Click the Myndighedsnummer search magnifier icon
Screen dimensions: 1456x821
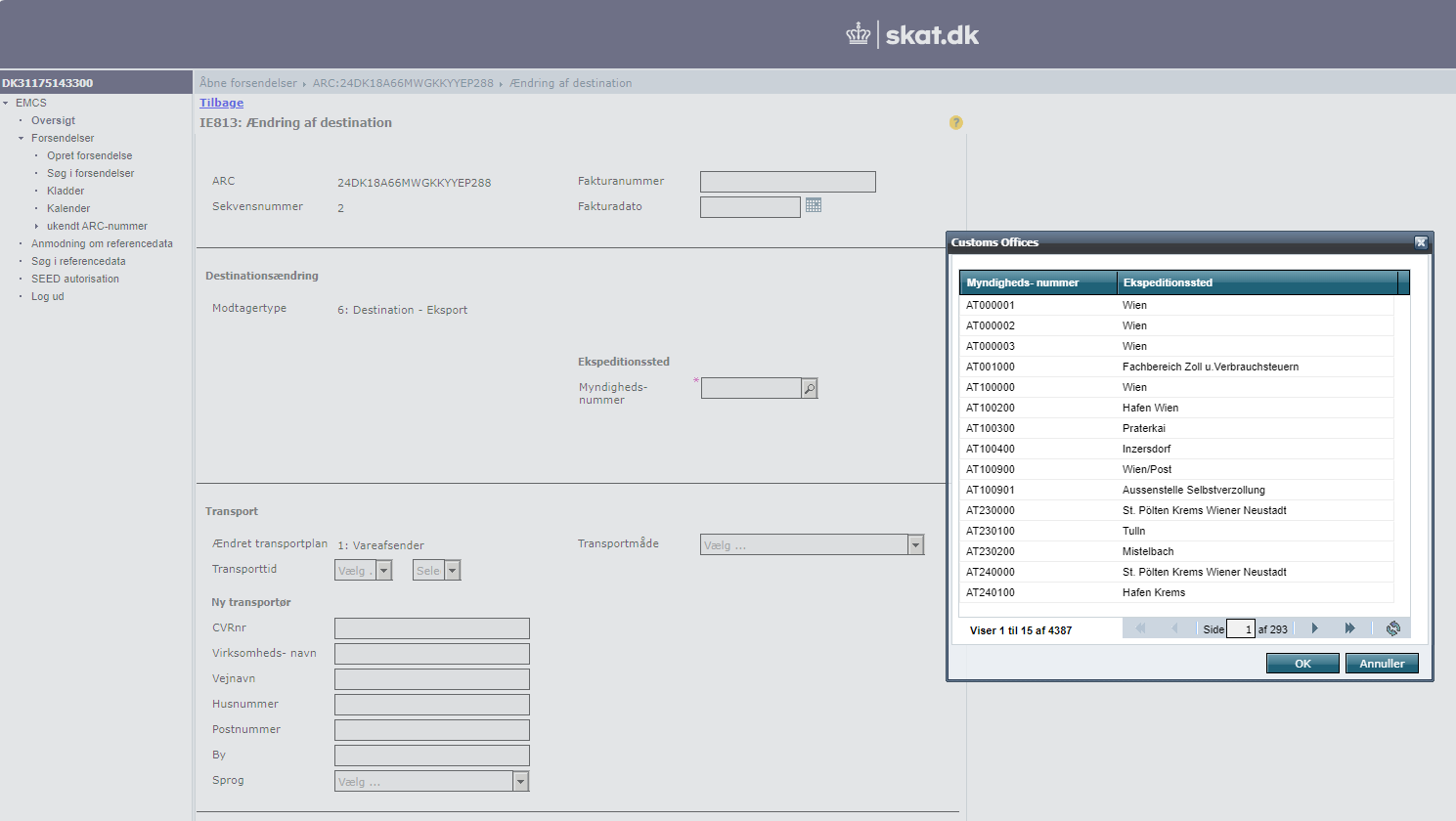[810, 389]
